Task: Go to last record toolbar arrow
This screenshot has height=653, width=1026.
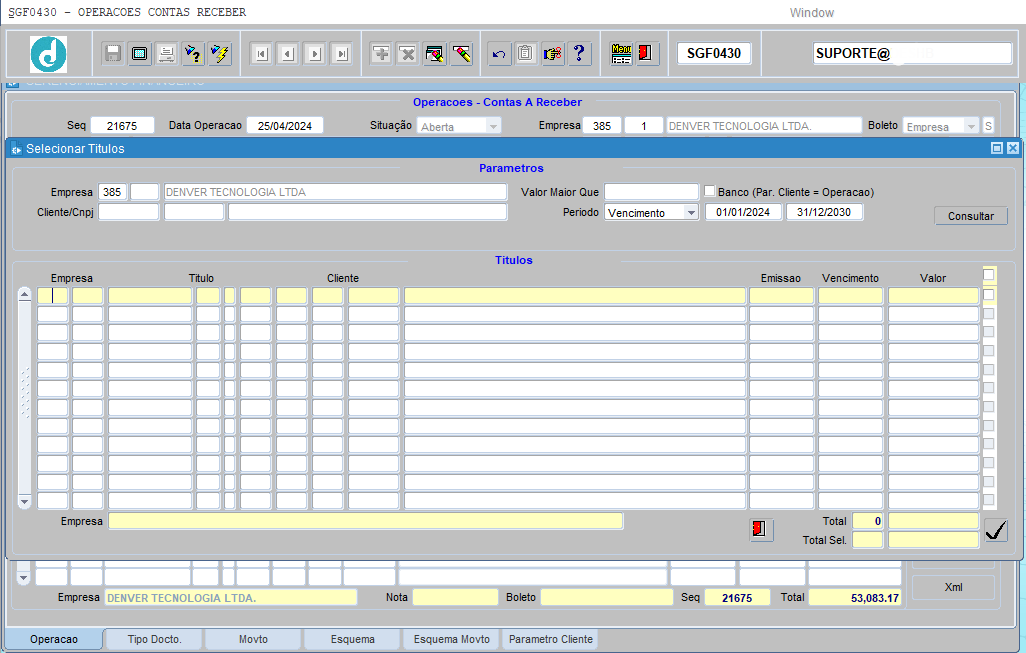Action: [x=342, y=54]
